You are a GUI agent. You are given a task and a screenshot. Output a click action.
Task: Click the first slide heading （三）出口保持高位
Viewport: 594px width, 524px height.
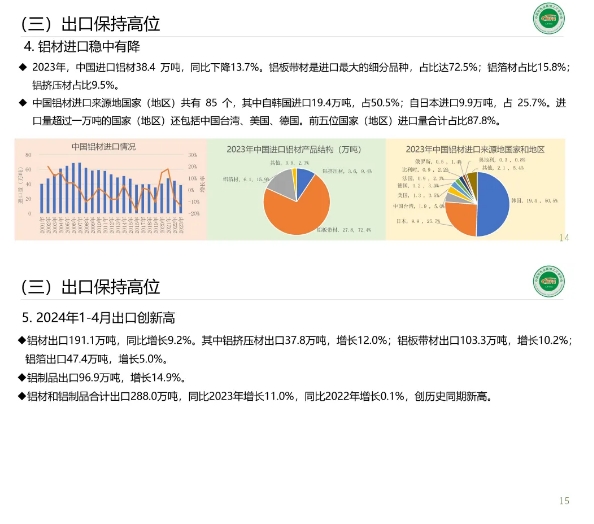tap(90, 24)
